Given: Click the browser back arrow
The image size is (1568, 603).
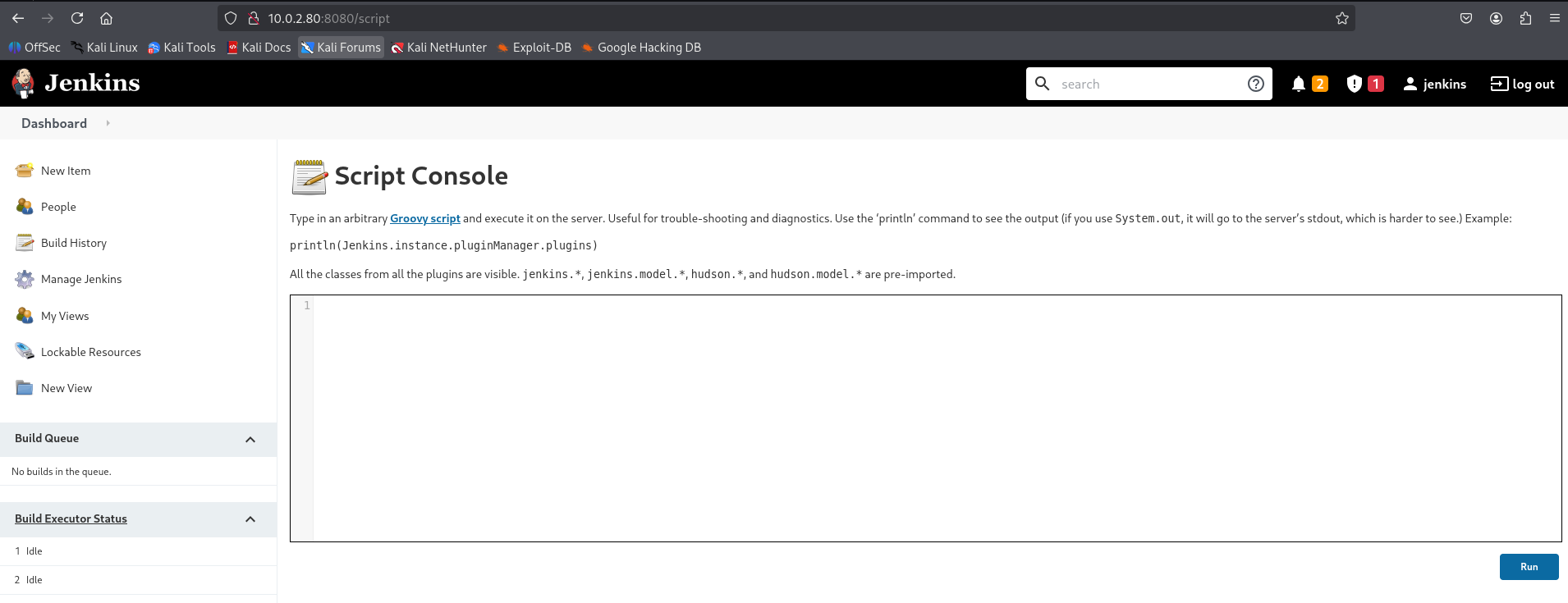Looking at the screenshot, I should pyautogui.click(x=18, y=18).
